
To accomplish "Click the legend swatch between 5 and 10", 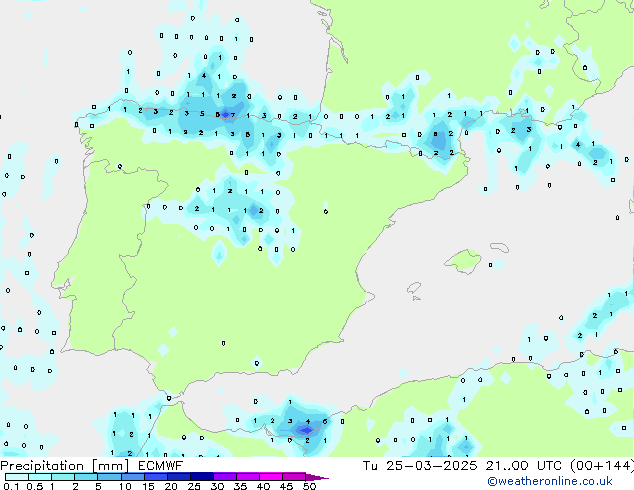I will point(109,477).
